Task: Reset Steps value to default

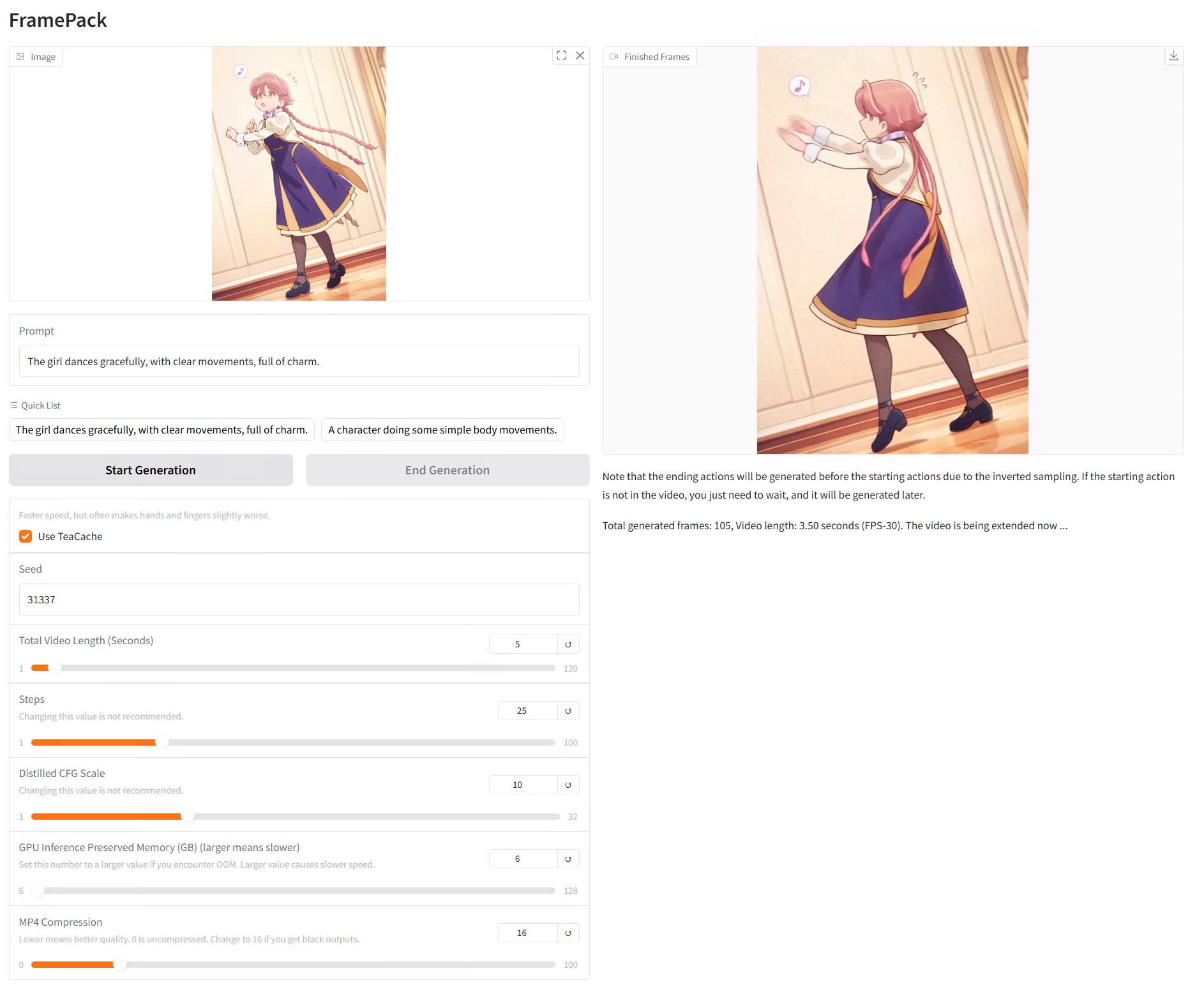Action: (568, 711)
